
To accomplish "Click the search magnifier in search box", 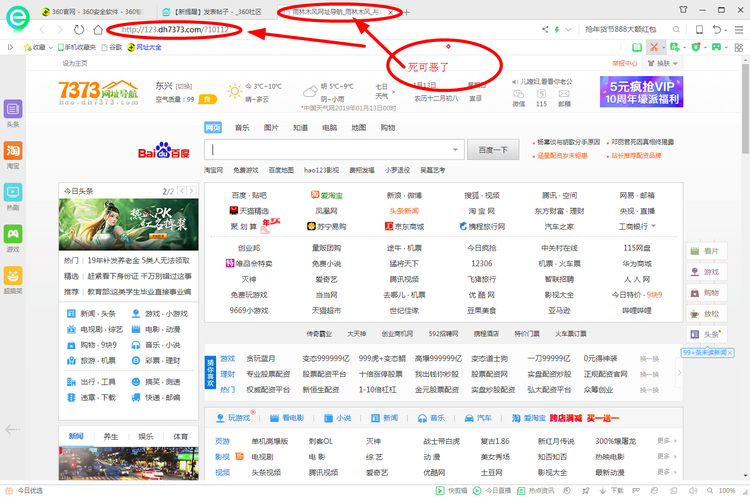I will coord(676,30).
